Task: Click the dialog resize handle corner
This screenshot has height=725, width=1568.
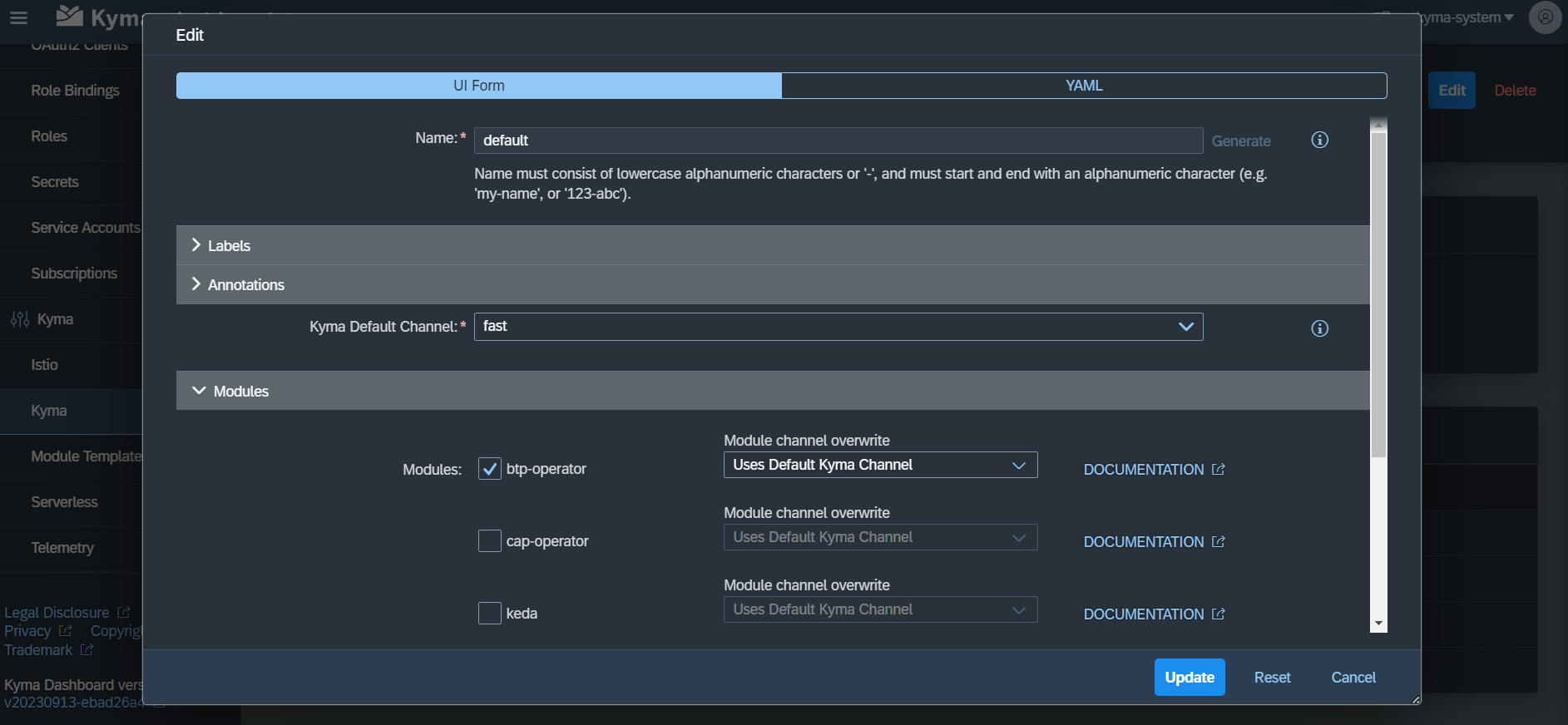Action: click(1416, 699)
